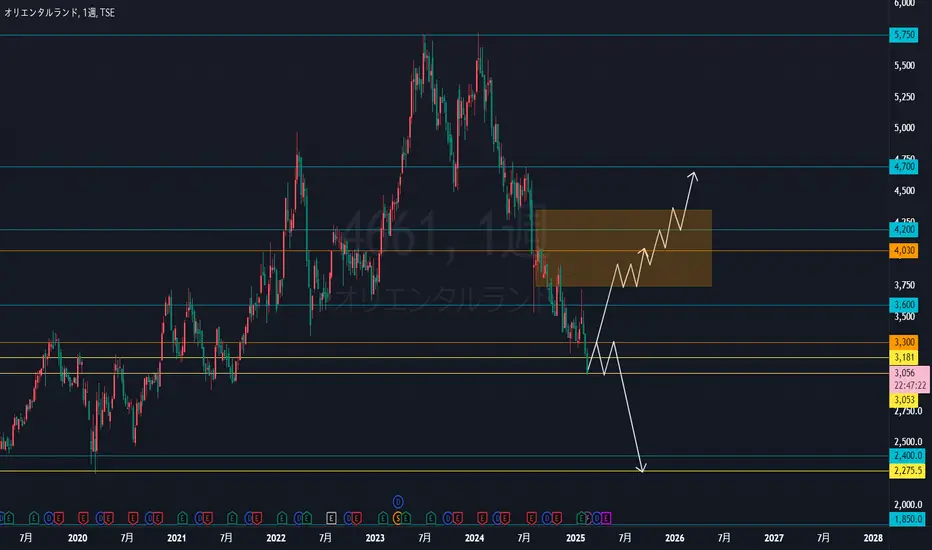Open the green E earnings marker for January 2021
The width and height of the screenshot is (932, 550).
(x=182, y=518)
